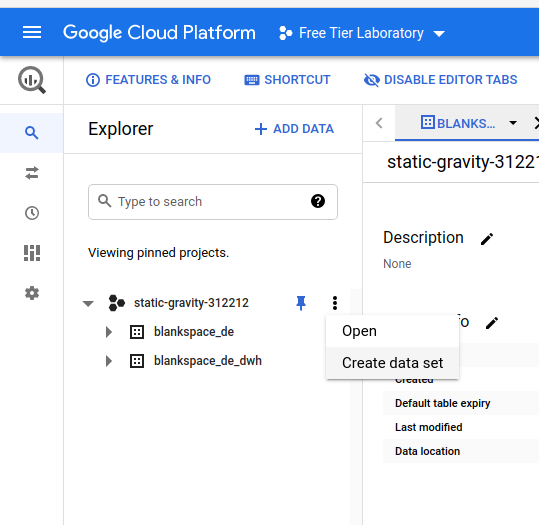Open SQL workspace search sidebar icon
This screenshot has height=525, width=539.
[x=32, y=132]
